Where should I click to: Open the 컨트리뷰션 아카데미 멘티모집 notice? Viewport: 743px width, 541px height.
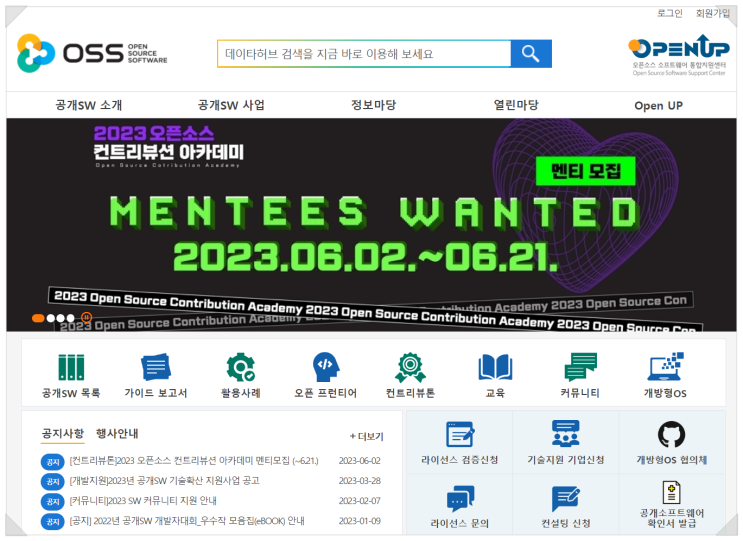tap(194, 461)
